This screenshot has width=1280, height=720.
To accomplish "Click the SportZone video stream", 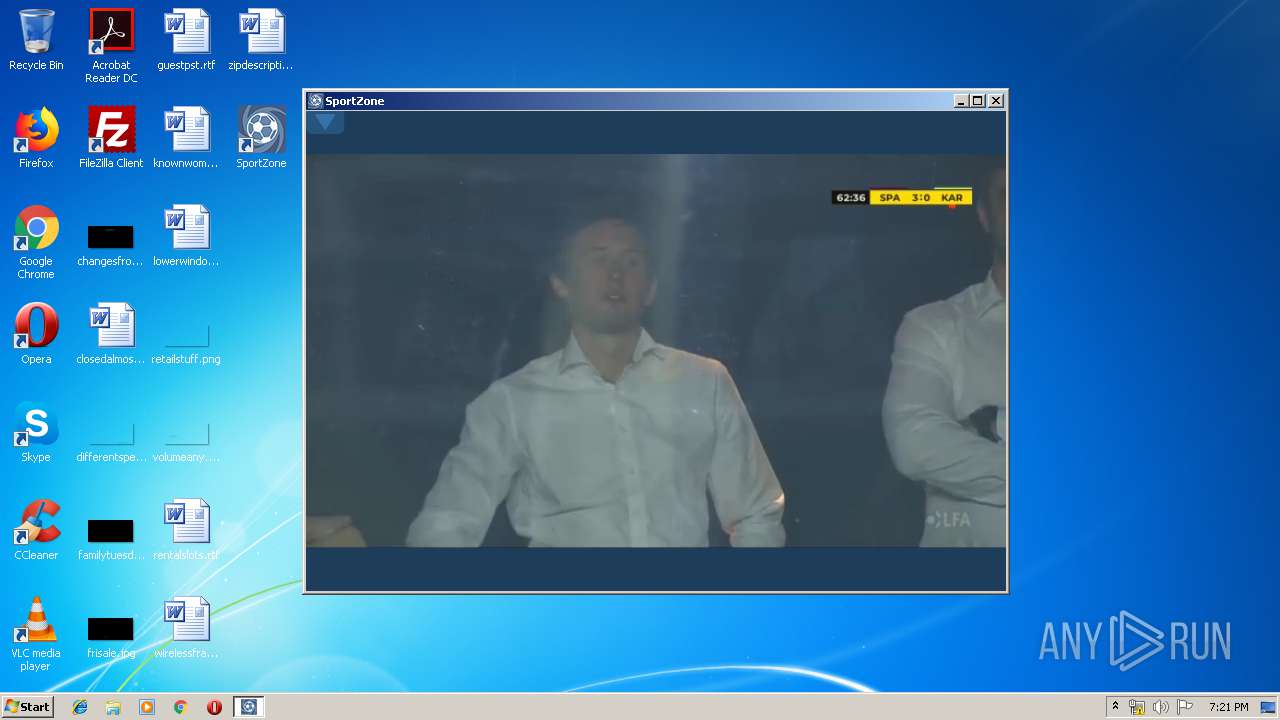I will [656, 350].
